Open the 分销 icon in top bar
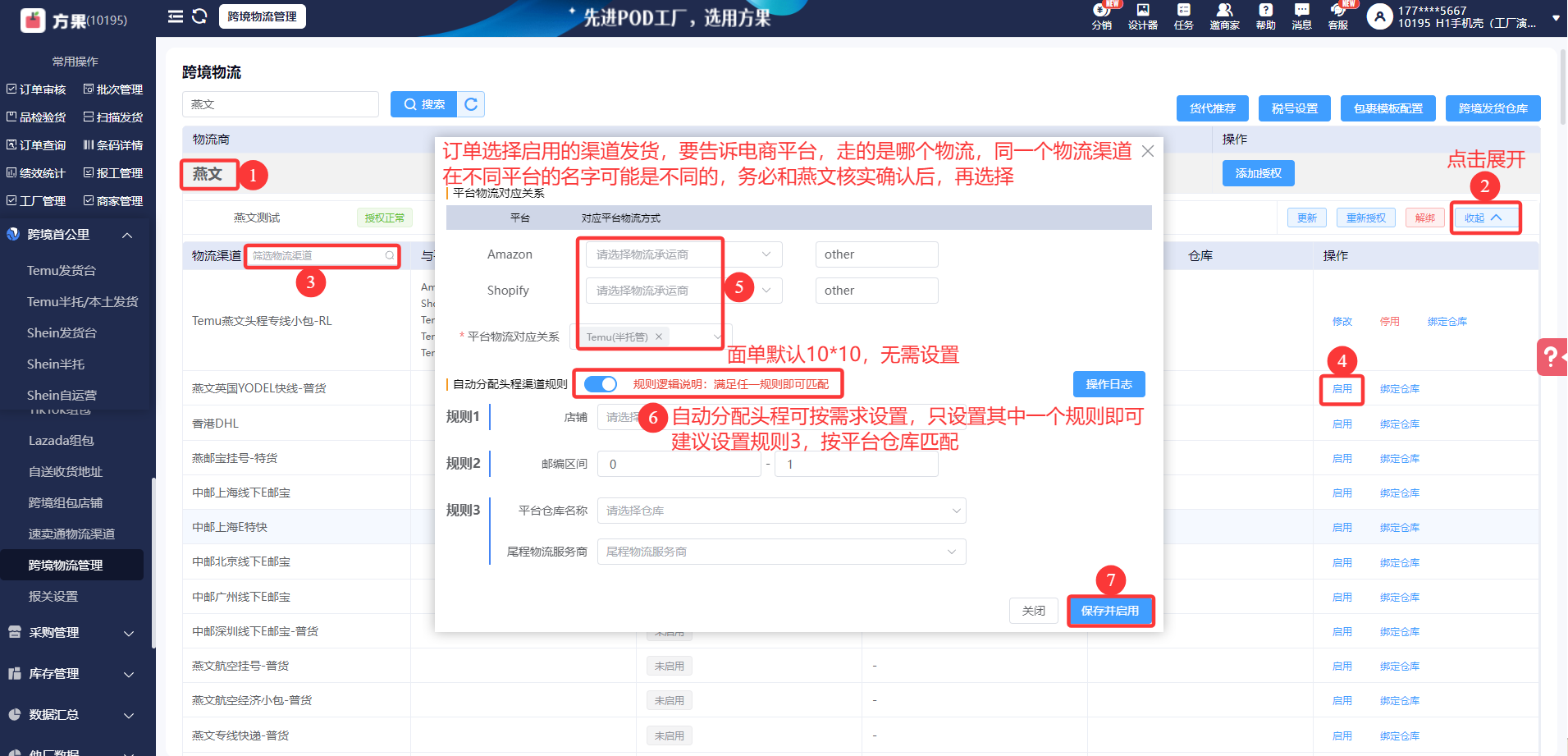 1101,16
